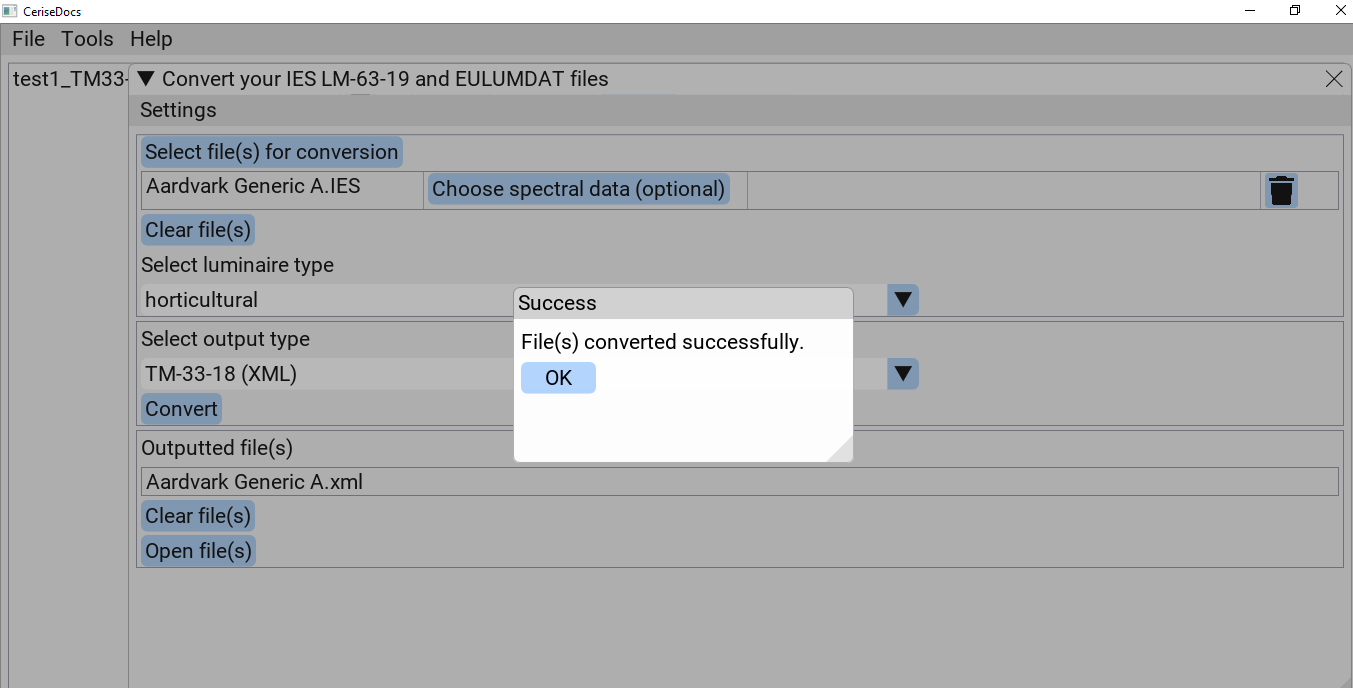The width and height of the screenshot is (1353, 688).
Task: Close the conversion panel with the X
Action: (1334, 79)
